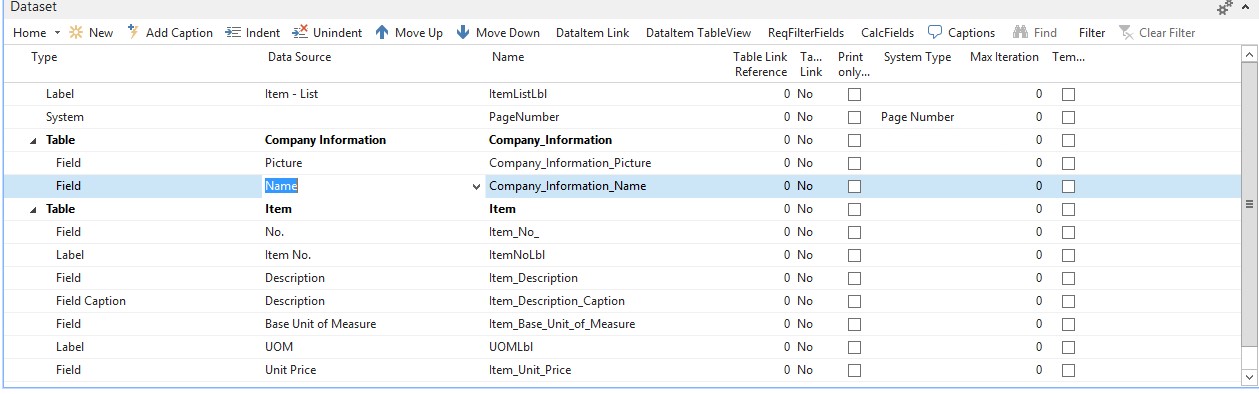Select the Item_Base_Unit_of_Measure name cell
1259x394 pixels.
tap(562, 324)
